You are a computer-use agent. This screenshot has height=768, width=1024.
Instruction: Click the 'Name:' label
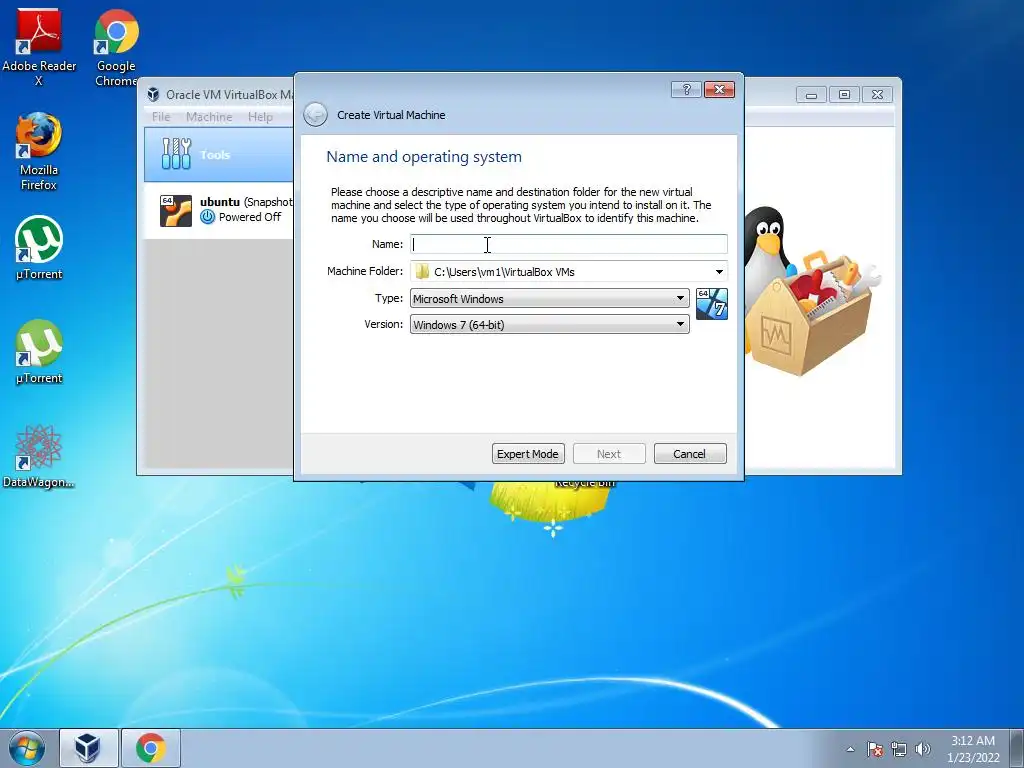387,244
